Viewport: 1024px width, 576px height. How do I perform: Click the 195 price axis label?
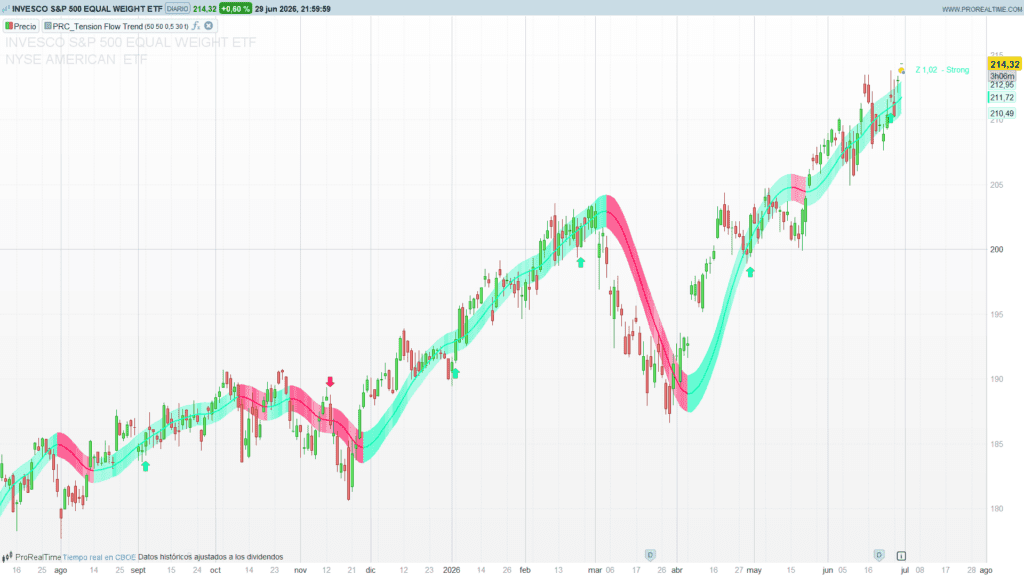pyautogui.click(x=997, y=315)
